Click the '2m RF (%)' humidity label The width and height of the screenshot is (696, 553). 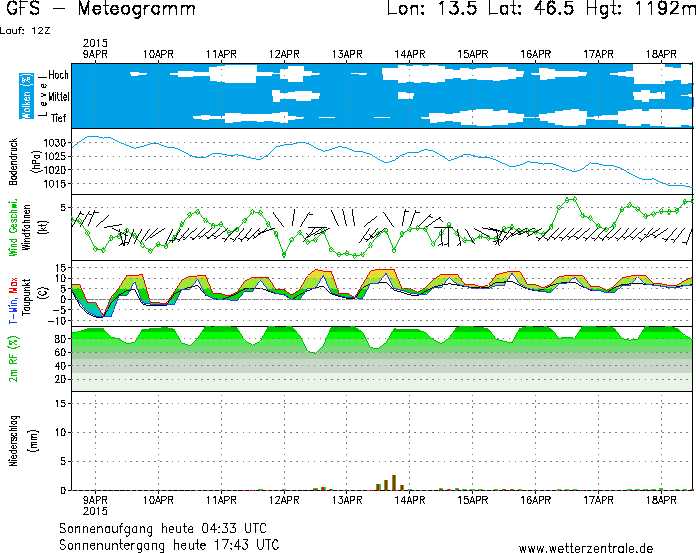coord(13,359)
